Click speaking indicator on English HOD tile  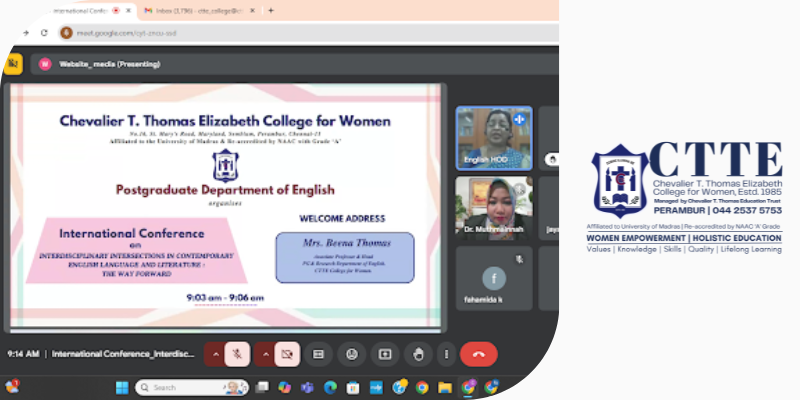519,119
